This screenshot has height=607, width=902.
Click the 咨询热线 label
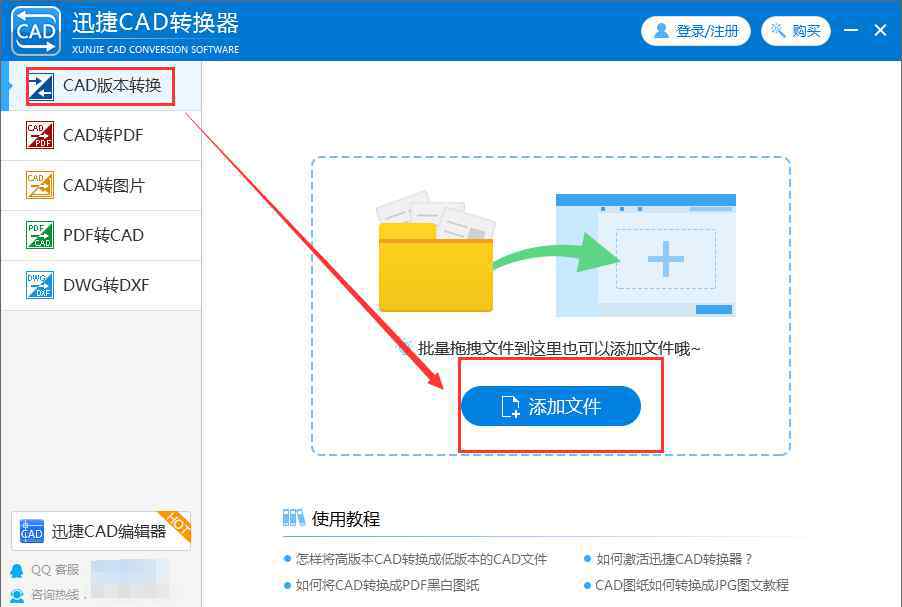pyautogui.click(x=55, y=595)
